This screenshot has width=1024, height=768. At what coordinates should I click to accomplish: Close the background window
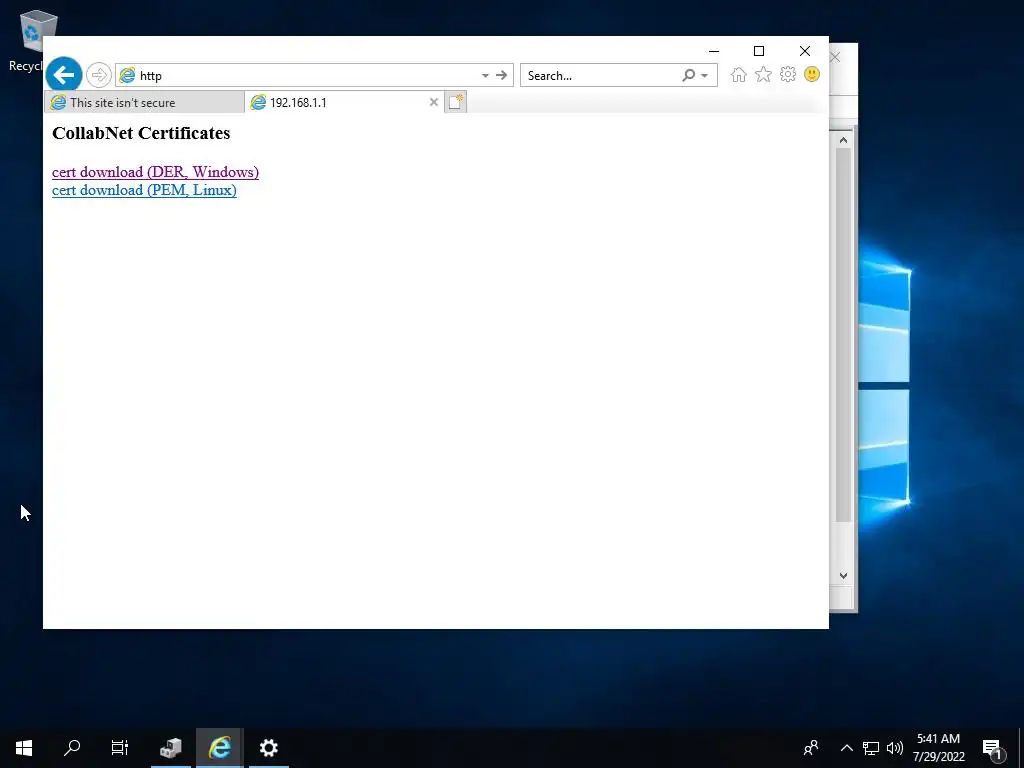(x=835, y=57)
